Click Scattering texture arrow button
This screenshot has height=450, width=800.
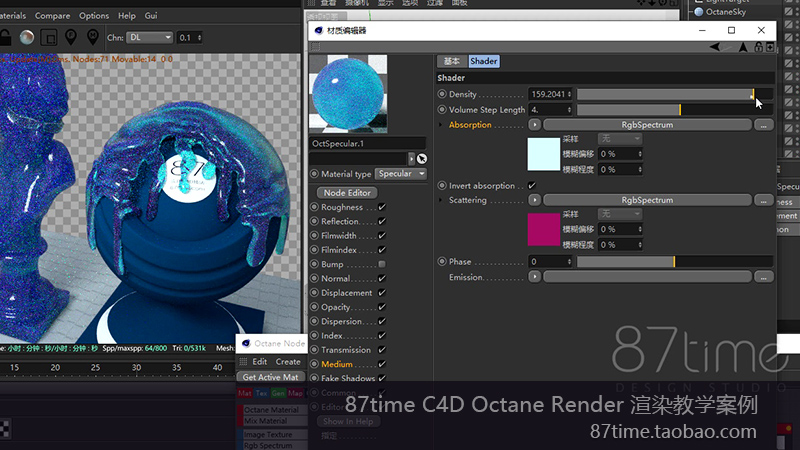point(534,201)
